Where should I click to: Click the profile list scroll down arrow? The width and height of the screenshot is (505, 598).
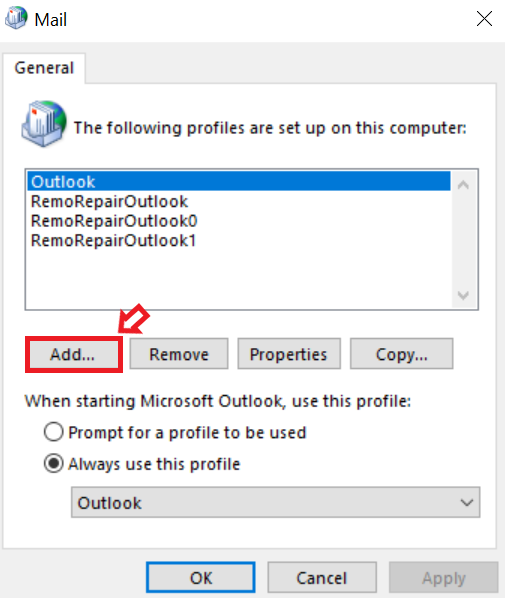(463, 295)
